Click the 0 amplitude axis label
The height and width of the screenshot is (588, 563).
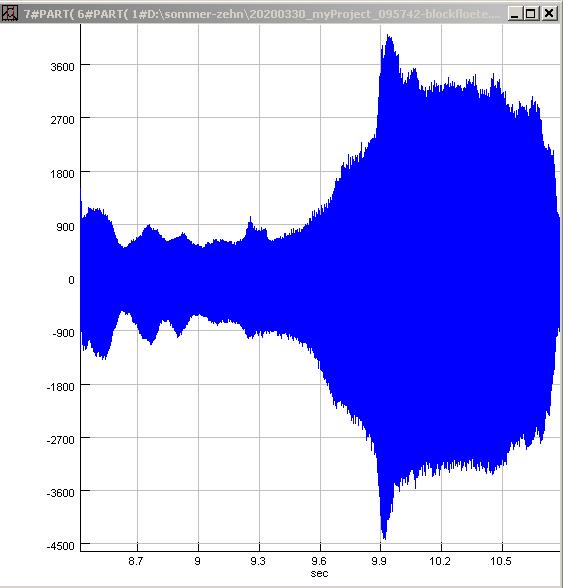pyautogui.click(x=71, y=280)
